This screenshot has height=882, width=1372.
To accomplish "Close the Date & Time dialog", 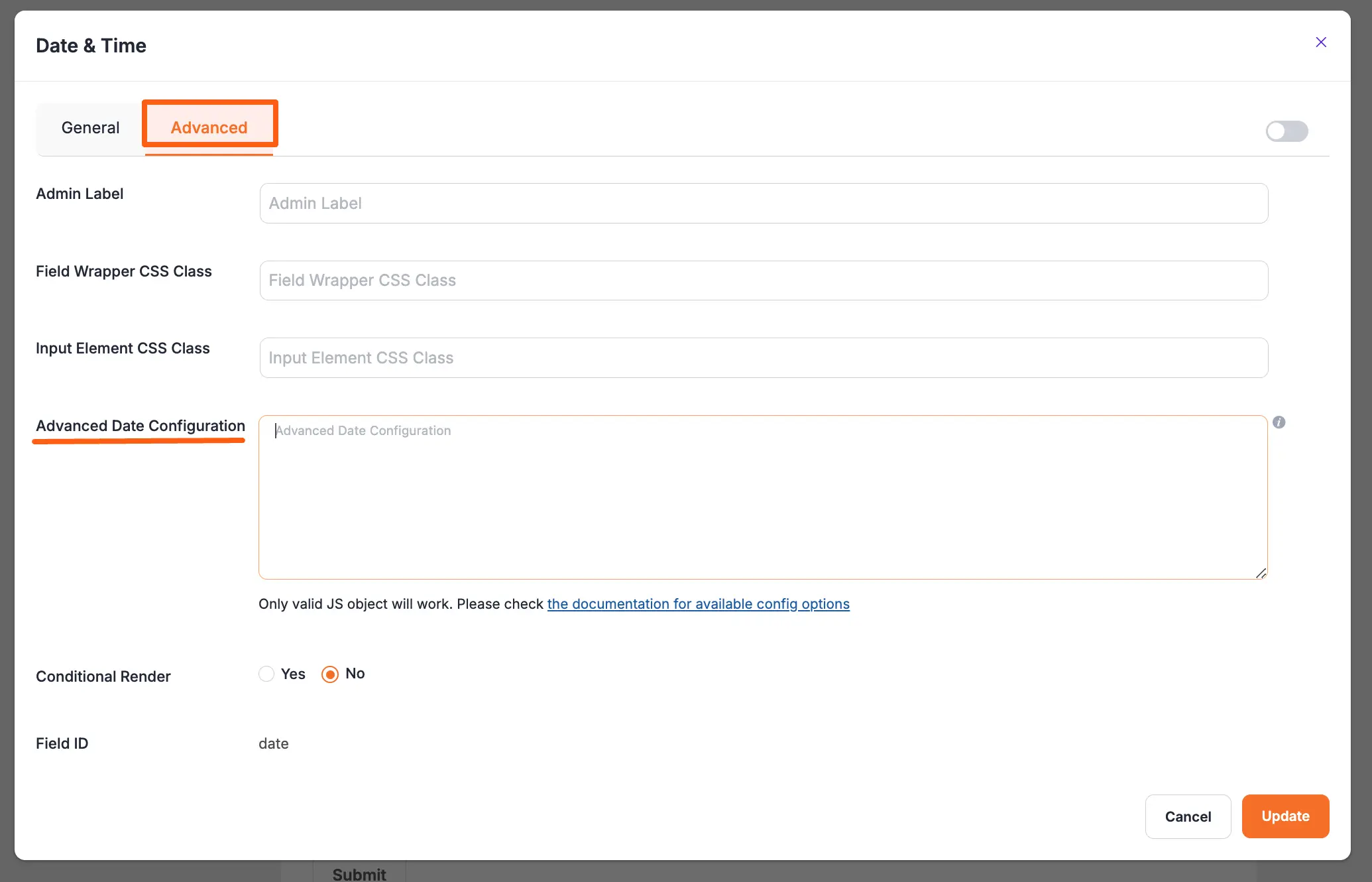I will click(x=1320, y=42).
